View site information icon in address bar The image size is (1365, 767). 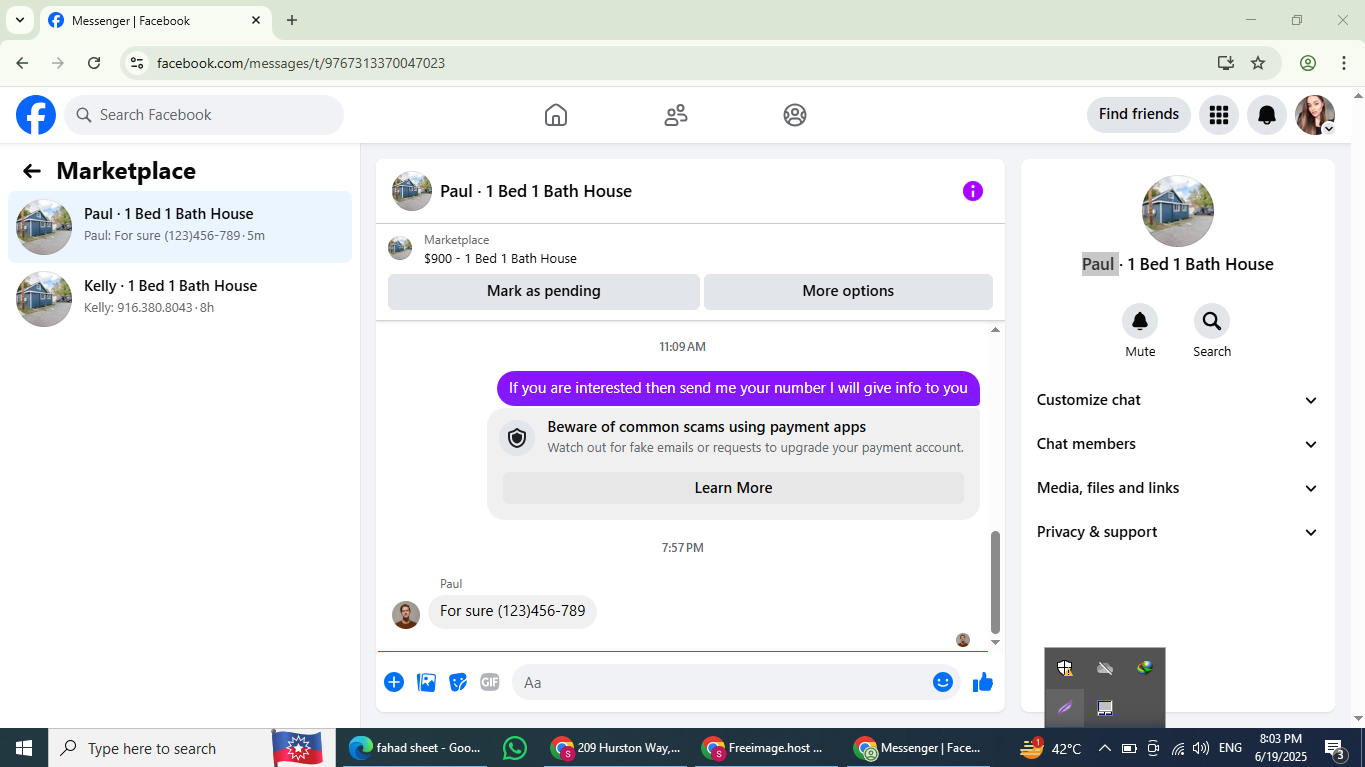[138, 63]
